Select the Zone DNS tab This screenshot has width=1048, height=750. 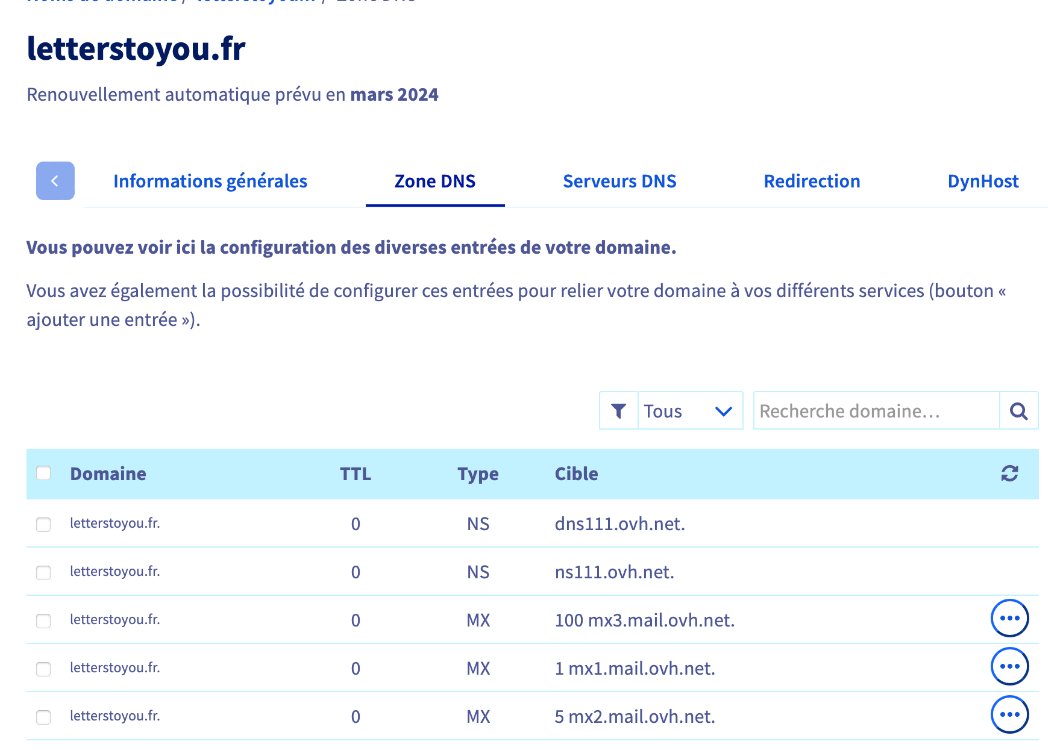coord(435,181)
